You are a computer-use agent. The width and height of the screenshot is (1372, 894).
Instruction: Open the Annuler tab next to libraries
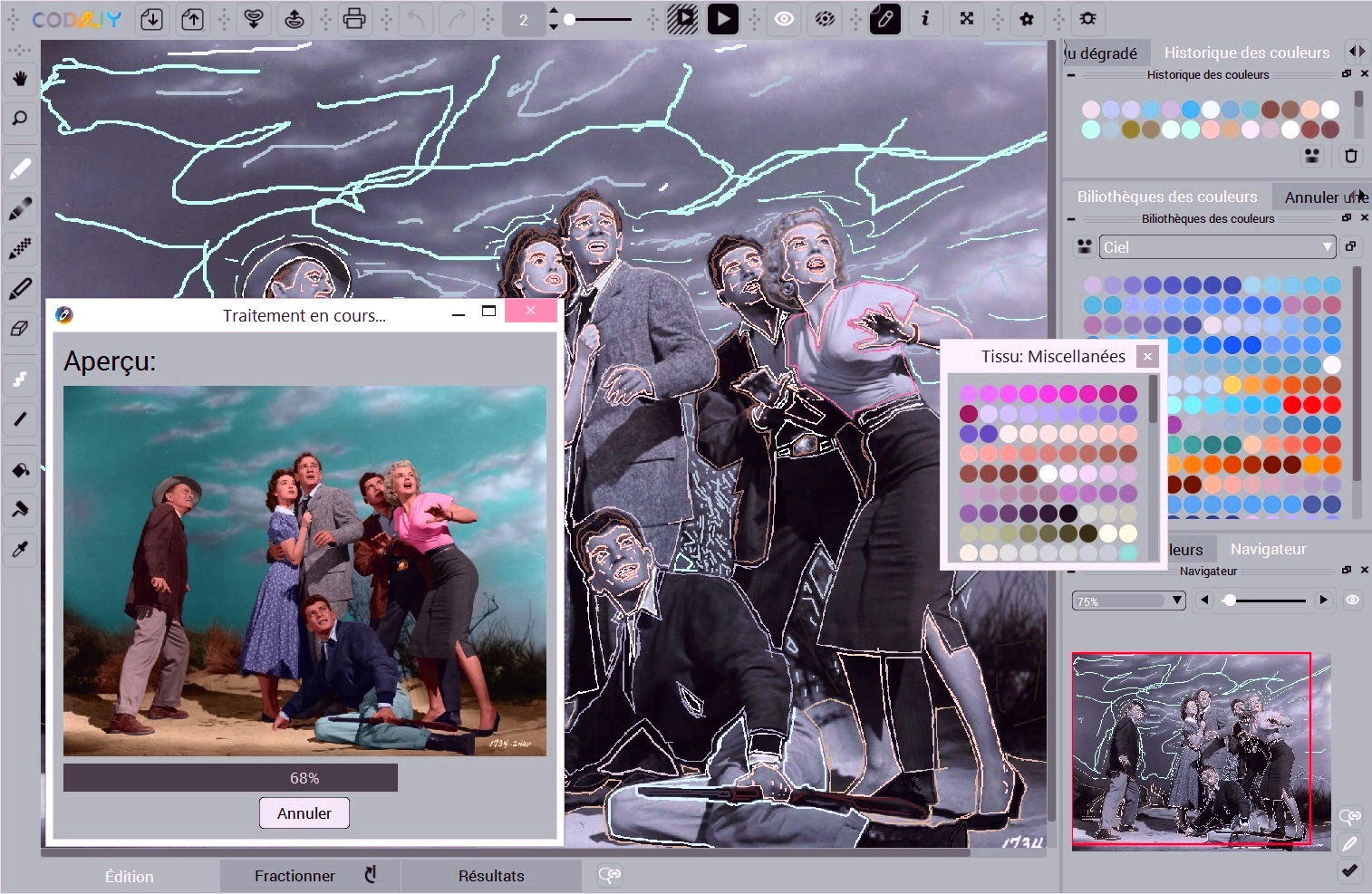tap(1321, 197)
